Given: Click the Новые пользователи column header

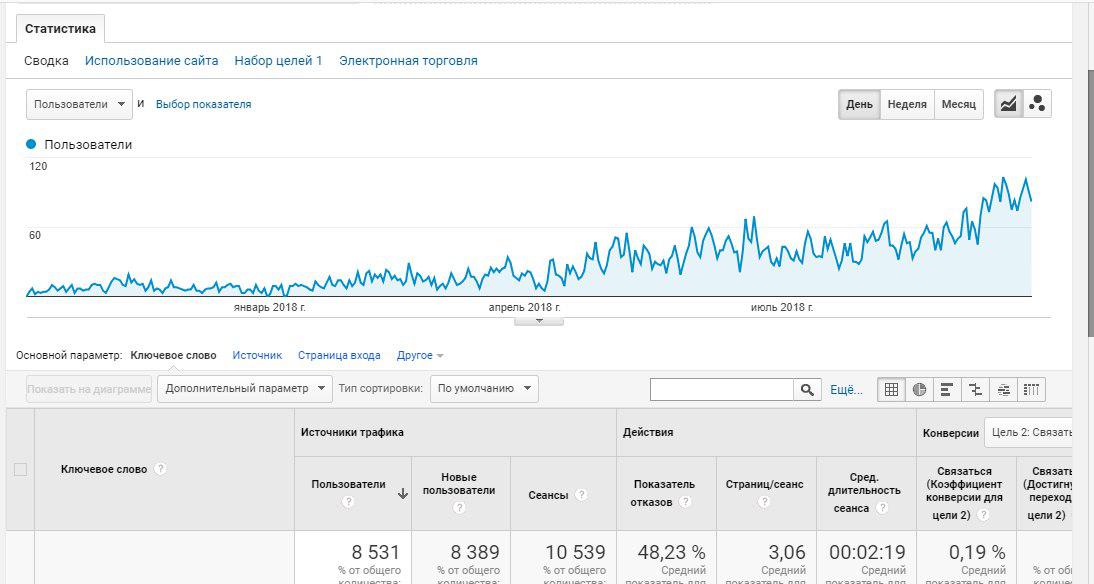Looking at the screenshot, I should tap(459, 484).
